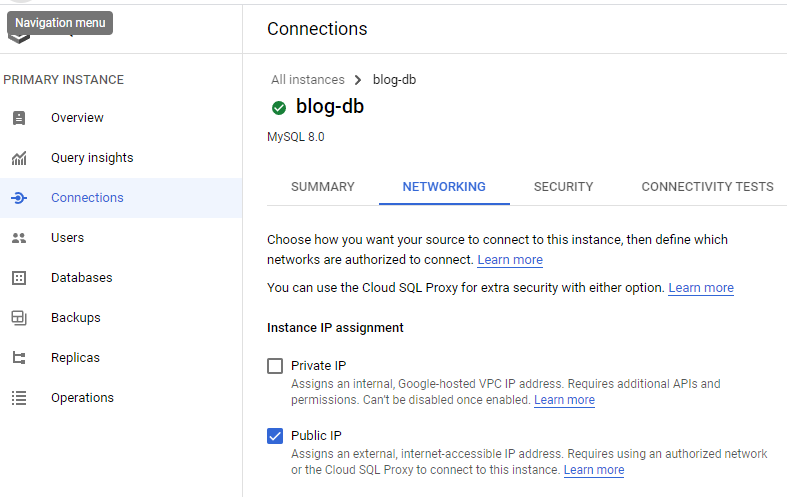Click the Databases grid icon
The width and height of the screenshot is (787, 497).
pos(19,278)
